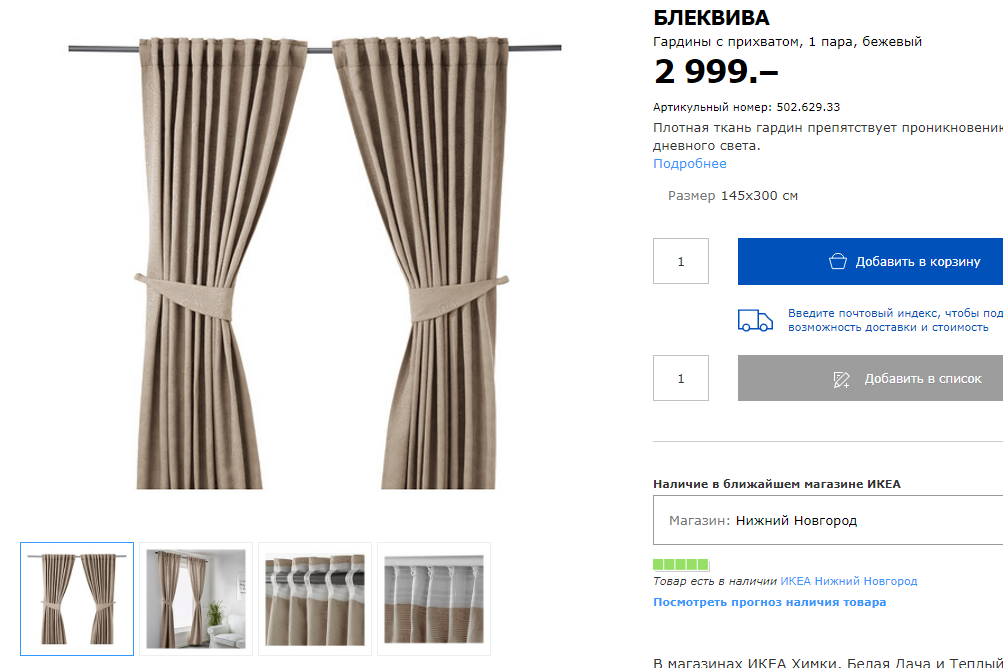Screen dimensions: 1003x668
Task: Click the delivery truck icon
Action: click(755, 320)
